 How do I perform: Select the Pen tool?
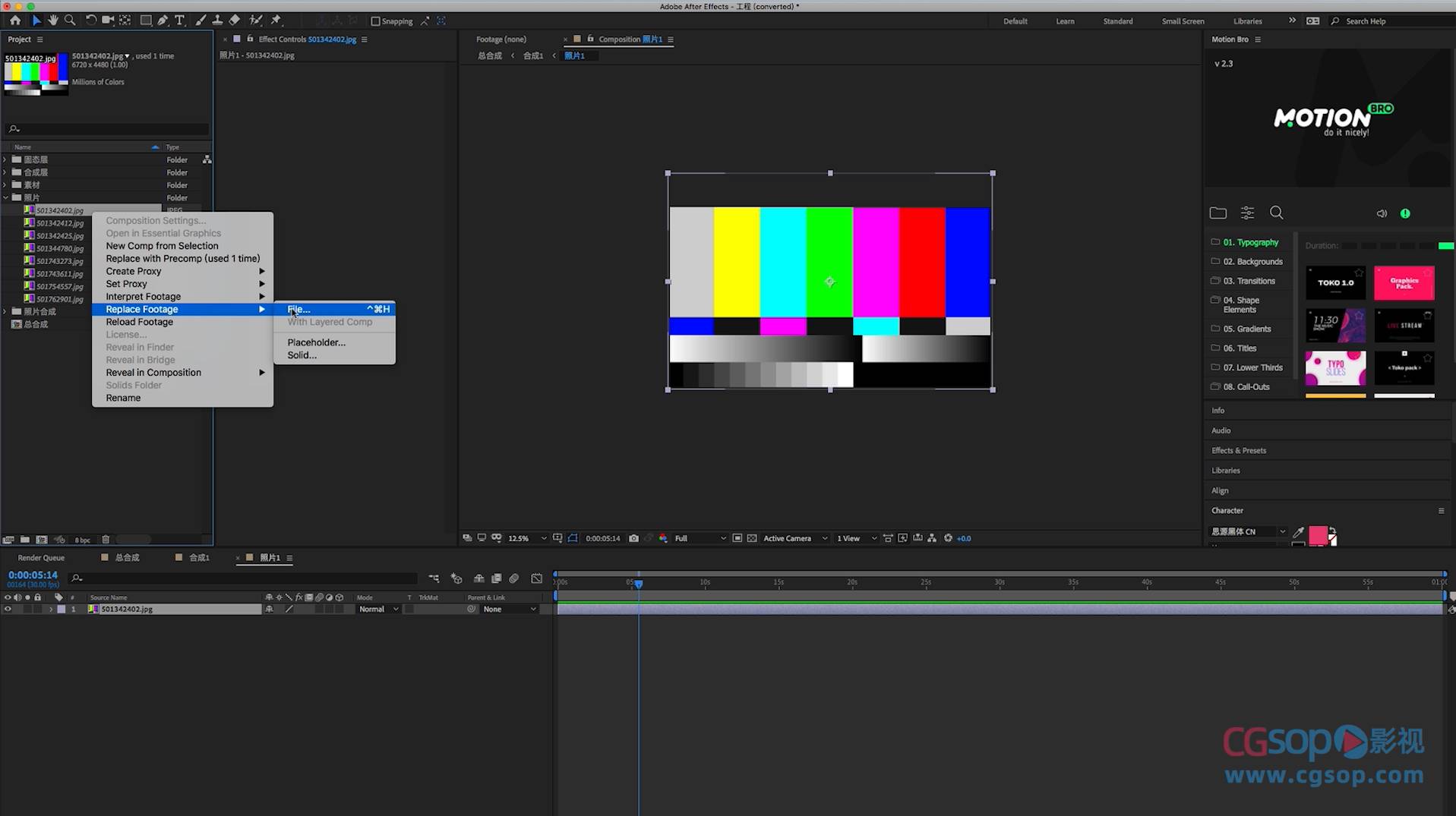tap(163, 20)
